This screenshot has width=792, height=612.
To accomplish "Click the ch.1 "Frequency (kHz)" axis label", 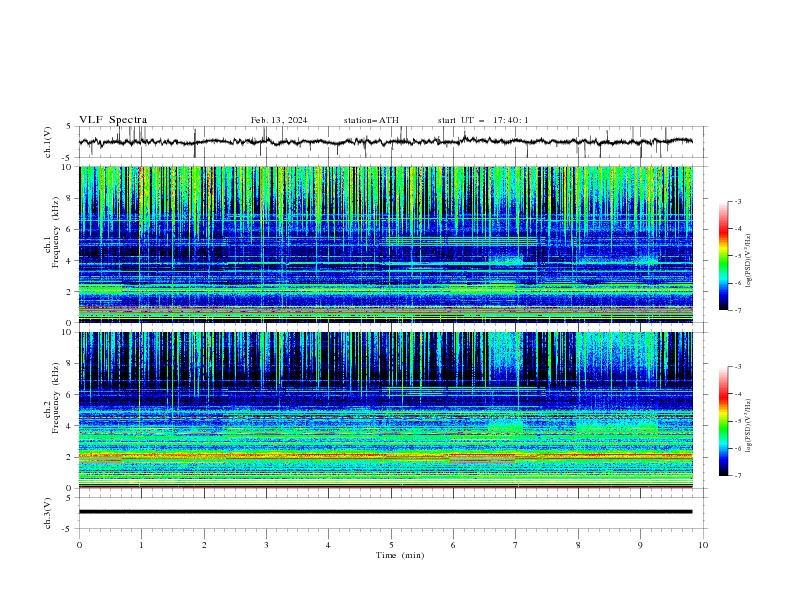I will [x=56, y=232].
